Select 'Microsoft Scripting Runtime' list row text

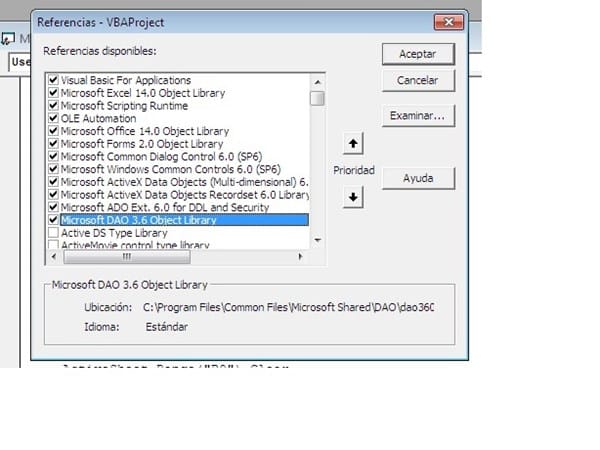124,106
